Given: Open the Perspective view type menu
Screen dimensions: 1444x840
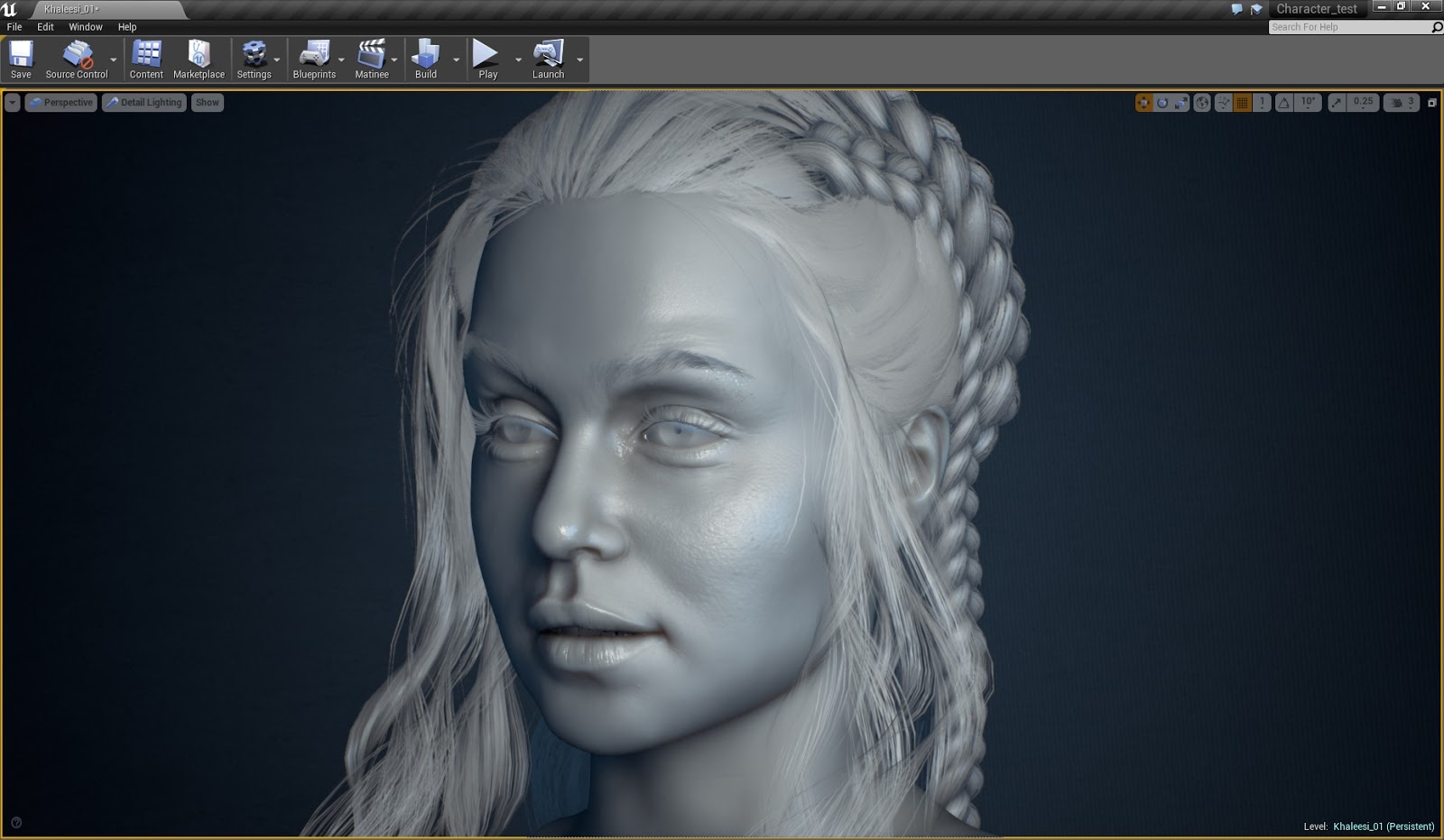Looking at the screenshot, I should (x=60, y=103).
